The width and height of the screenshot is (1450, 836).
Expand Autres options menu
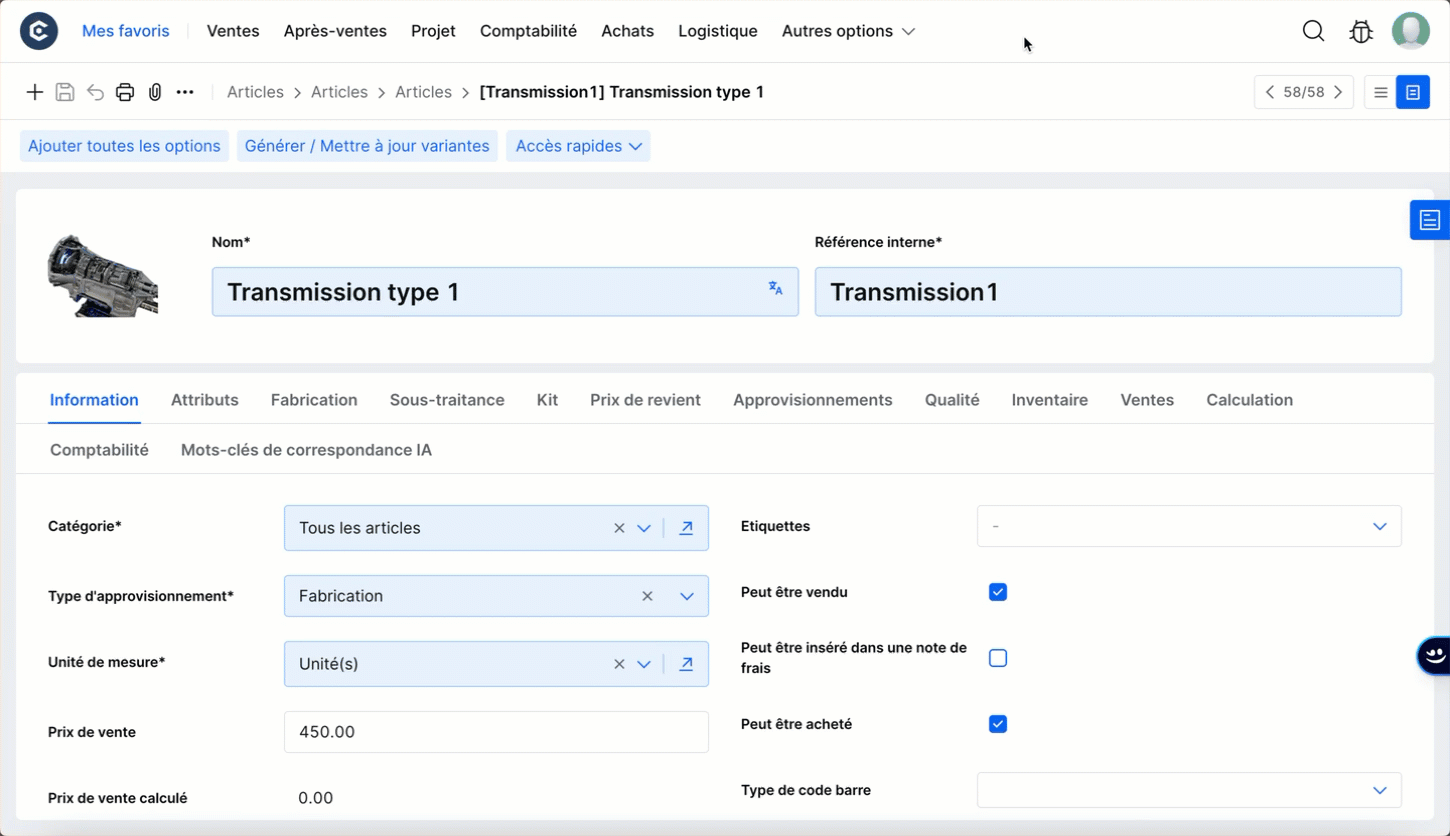[848, 31]
